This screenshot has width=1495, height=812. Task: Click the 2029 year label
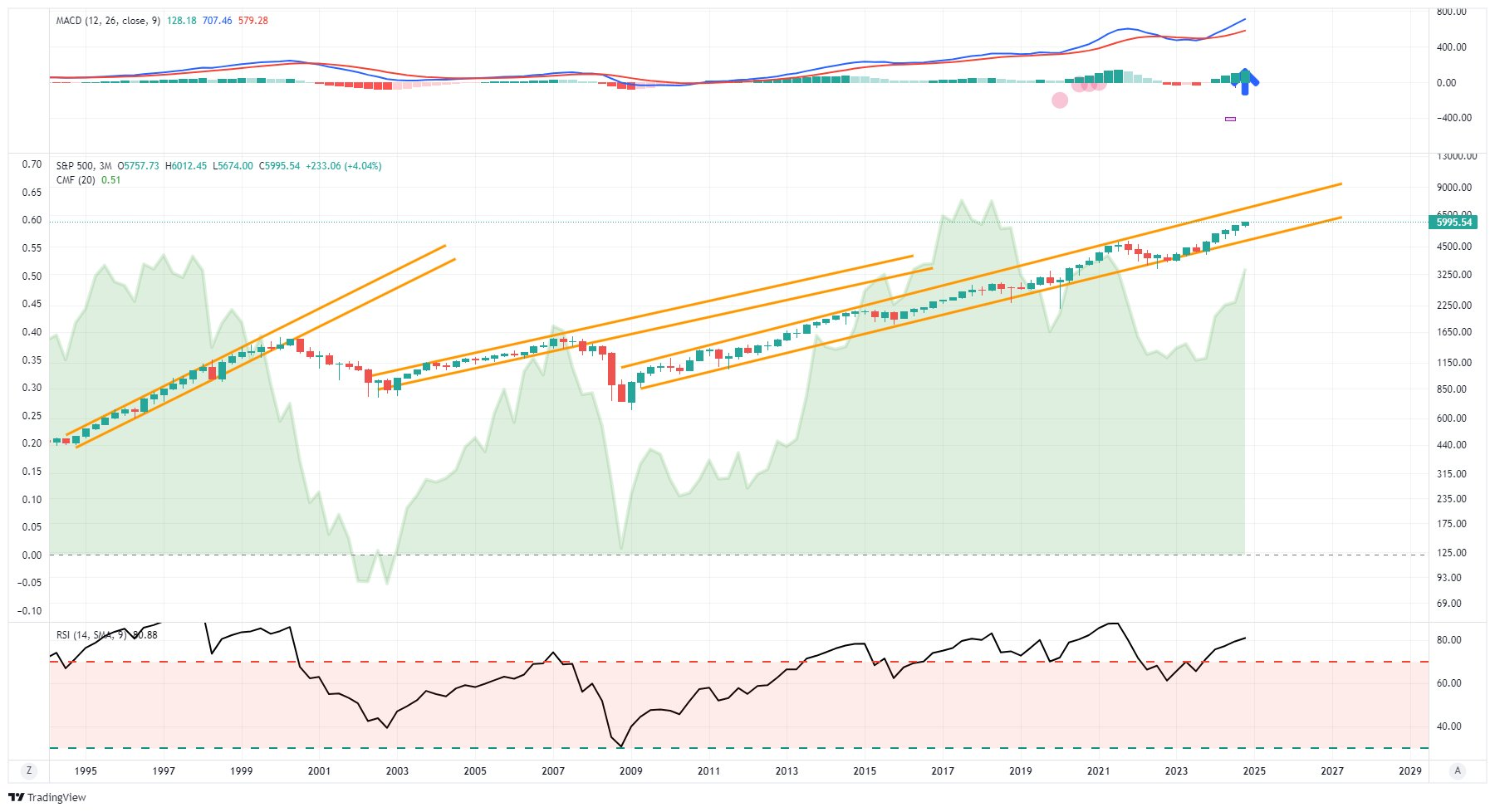(1410, 770)
